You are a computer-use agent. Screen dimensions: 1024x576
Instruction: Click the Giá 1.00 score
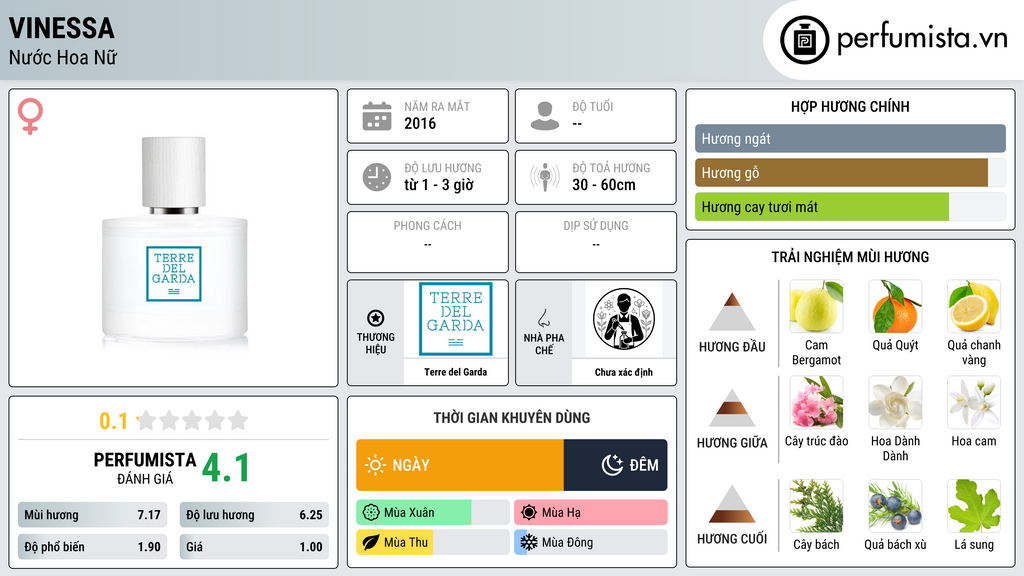tap(254, 547)
